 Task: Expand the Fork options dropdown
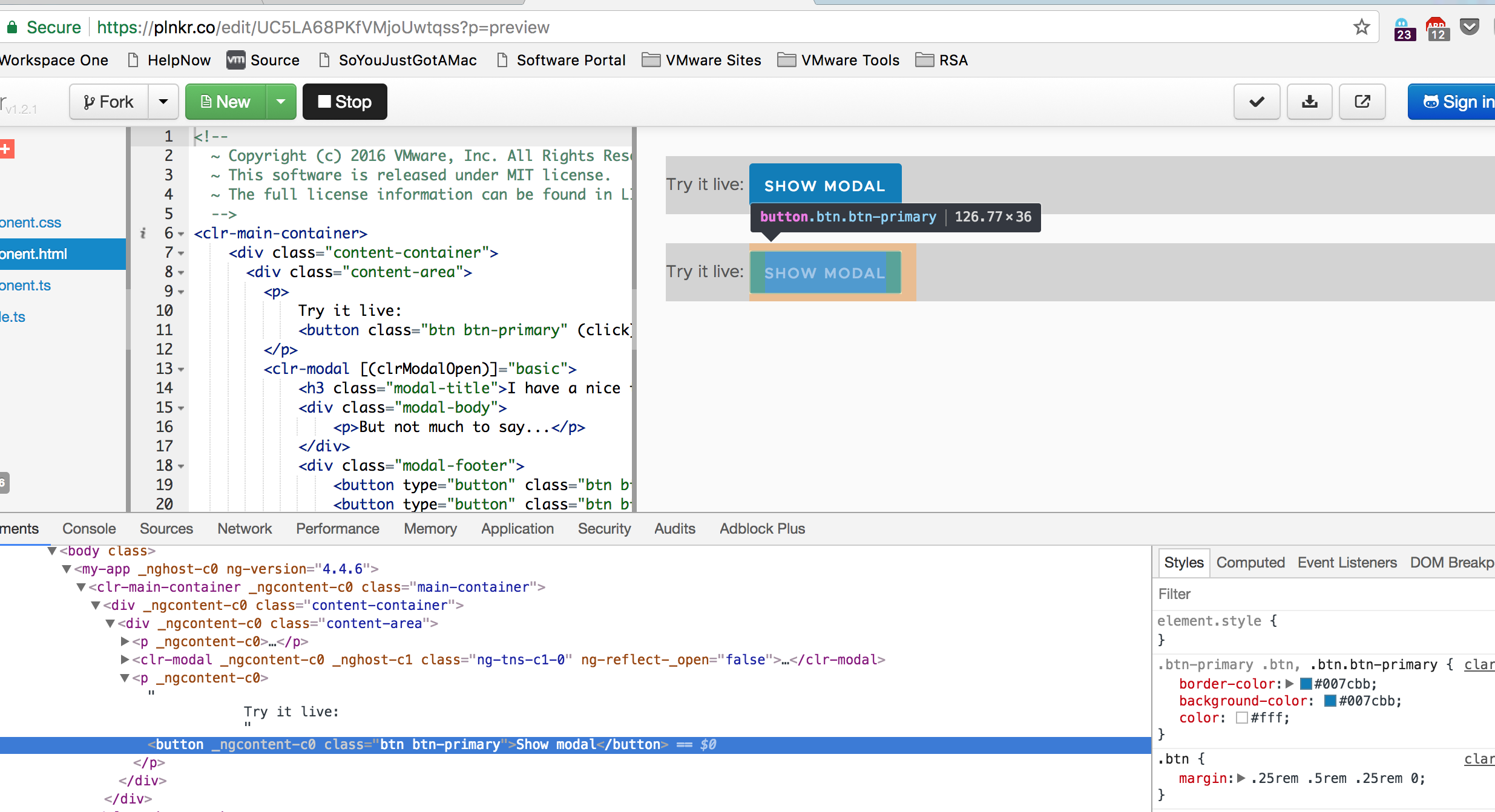[x=162, y=102]
